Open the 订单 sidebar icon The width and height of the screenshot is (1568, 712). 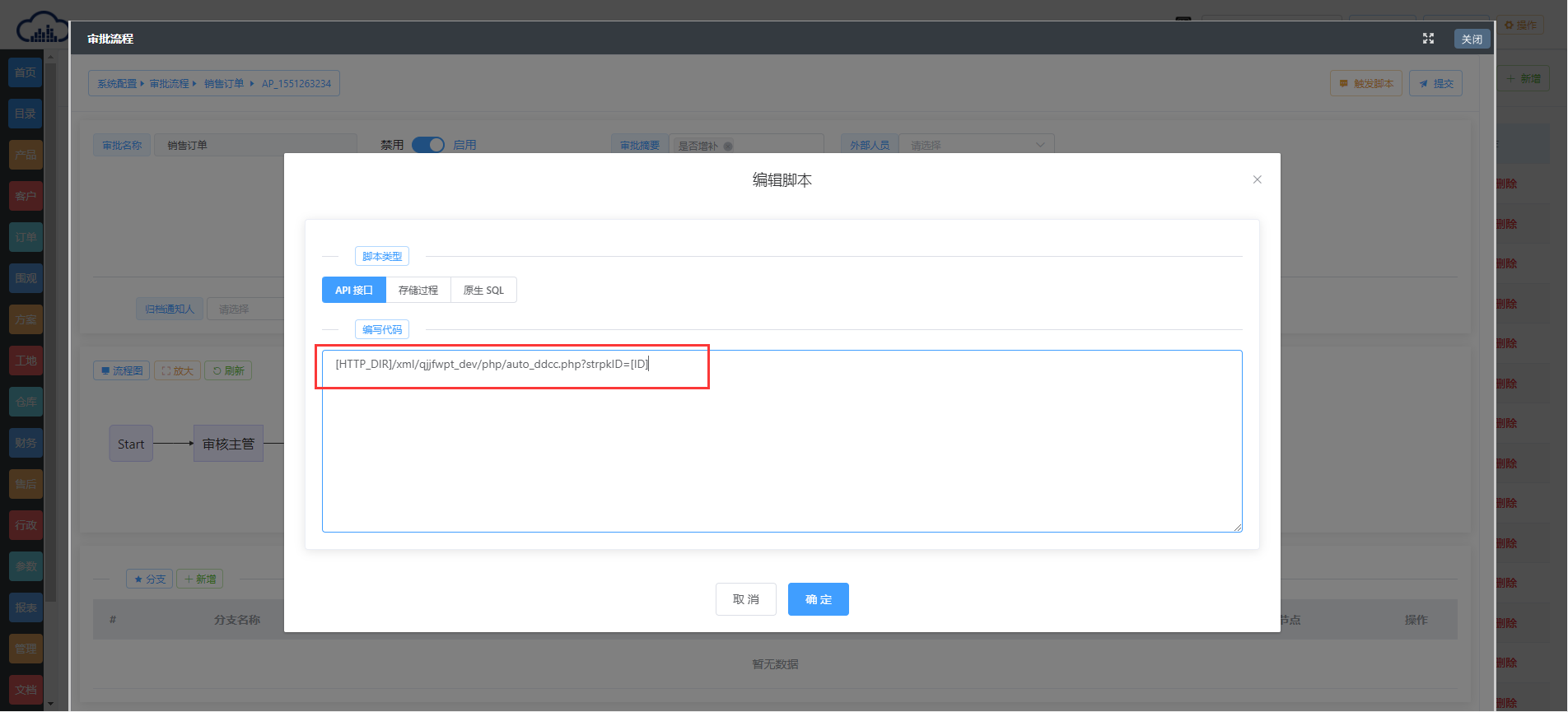point(26,237)
